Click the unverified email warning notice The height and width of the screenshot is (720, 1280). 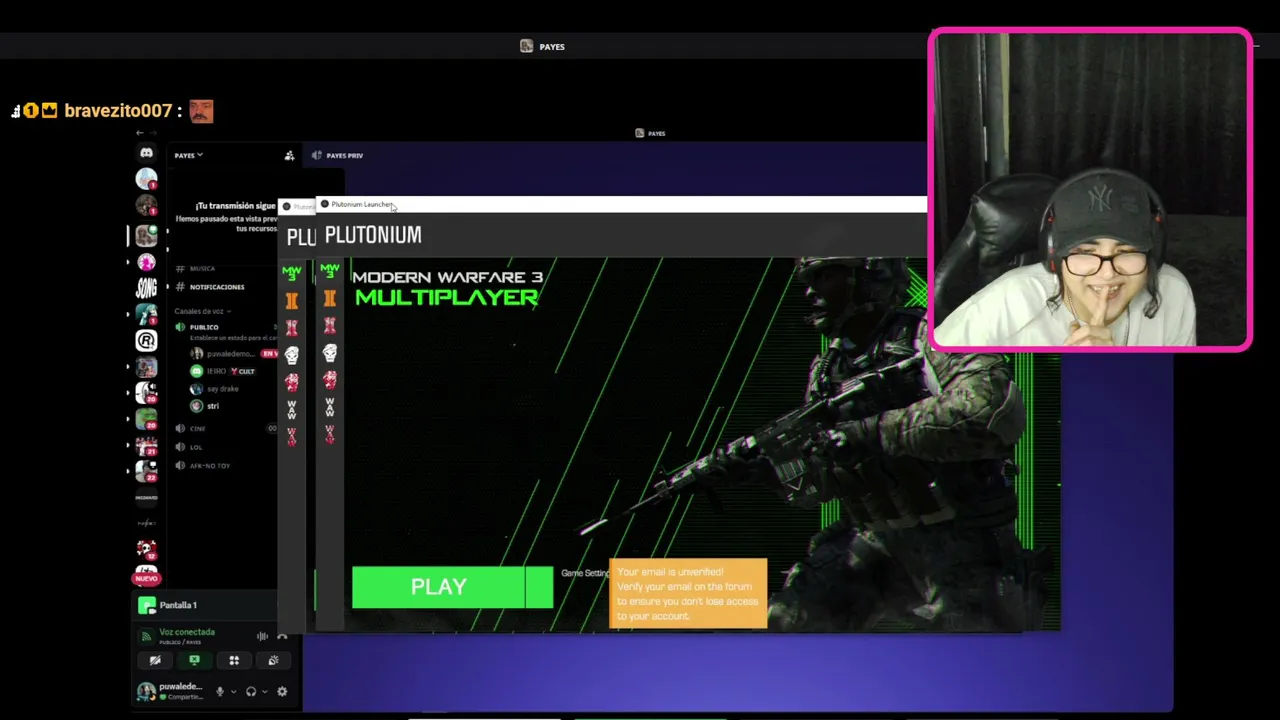(x=688, y=594)
